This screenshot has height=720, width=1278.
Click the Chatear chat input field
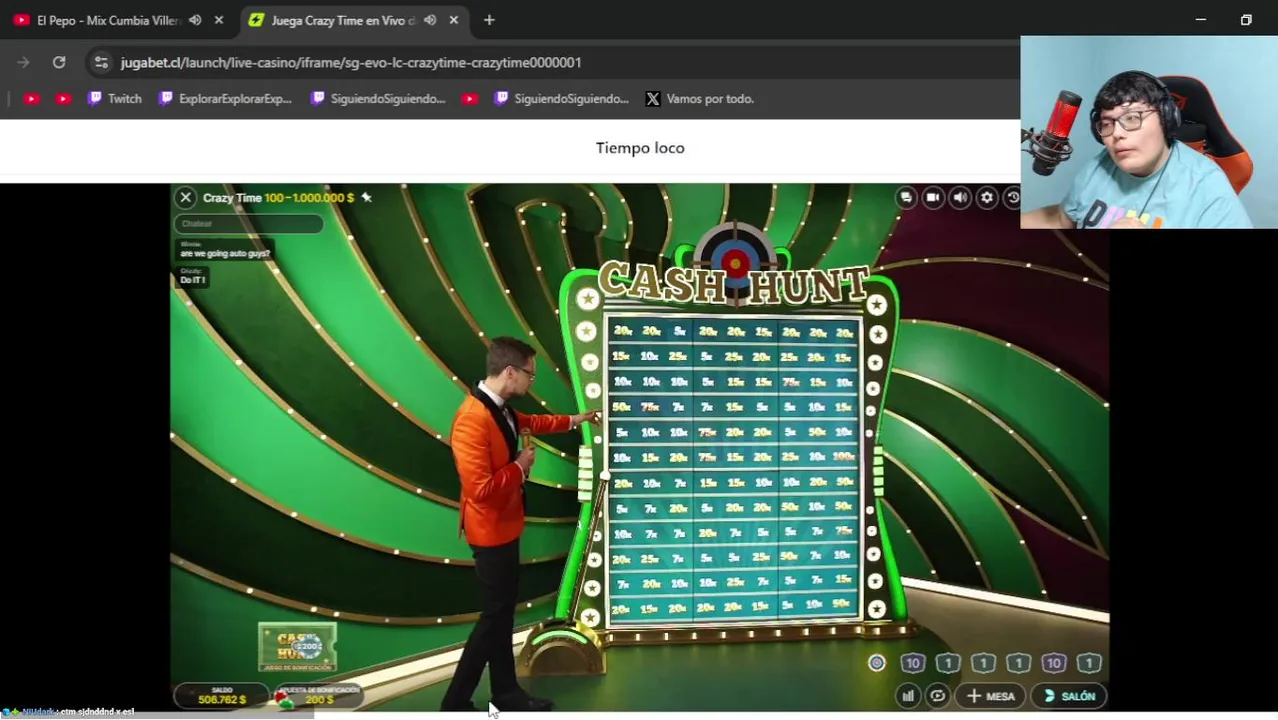click(248, 224)
